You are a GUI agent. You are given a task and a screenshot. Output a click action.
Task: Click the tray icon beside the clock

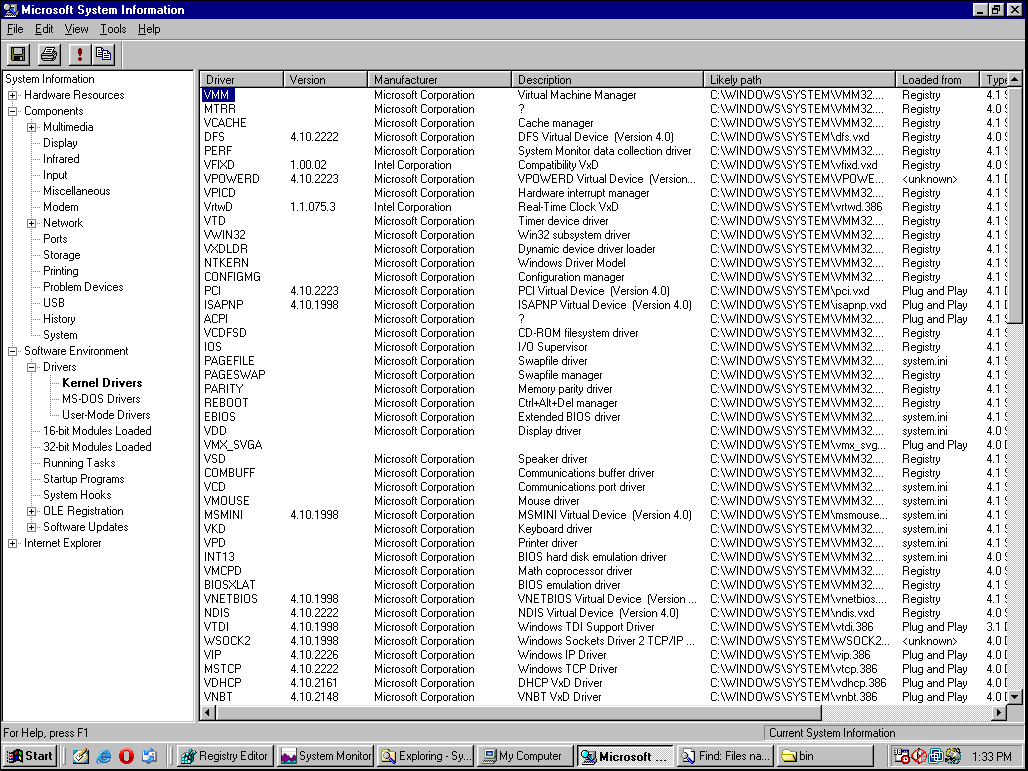[x=953, y=756]
